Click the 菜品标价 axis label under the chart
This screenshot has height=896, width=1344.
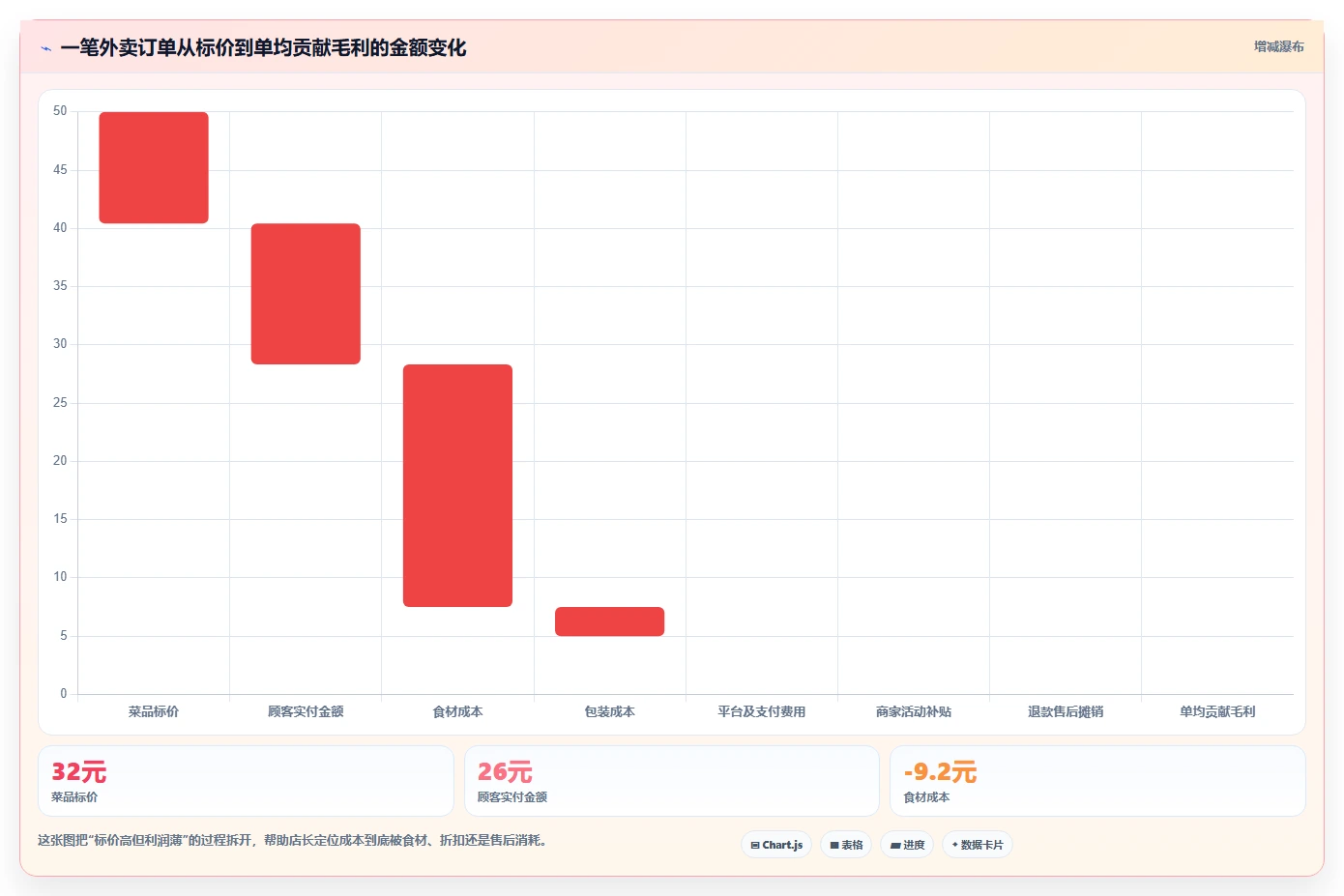pos(154,711)
